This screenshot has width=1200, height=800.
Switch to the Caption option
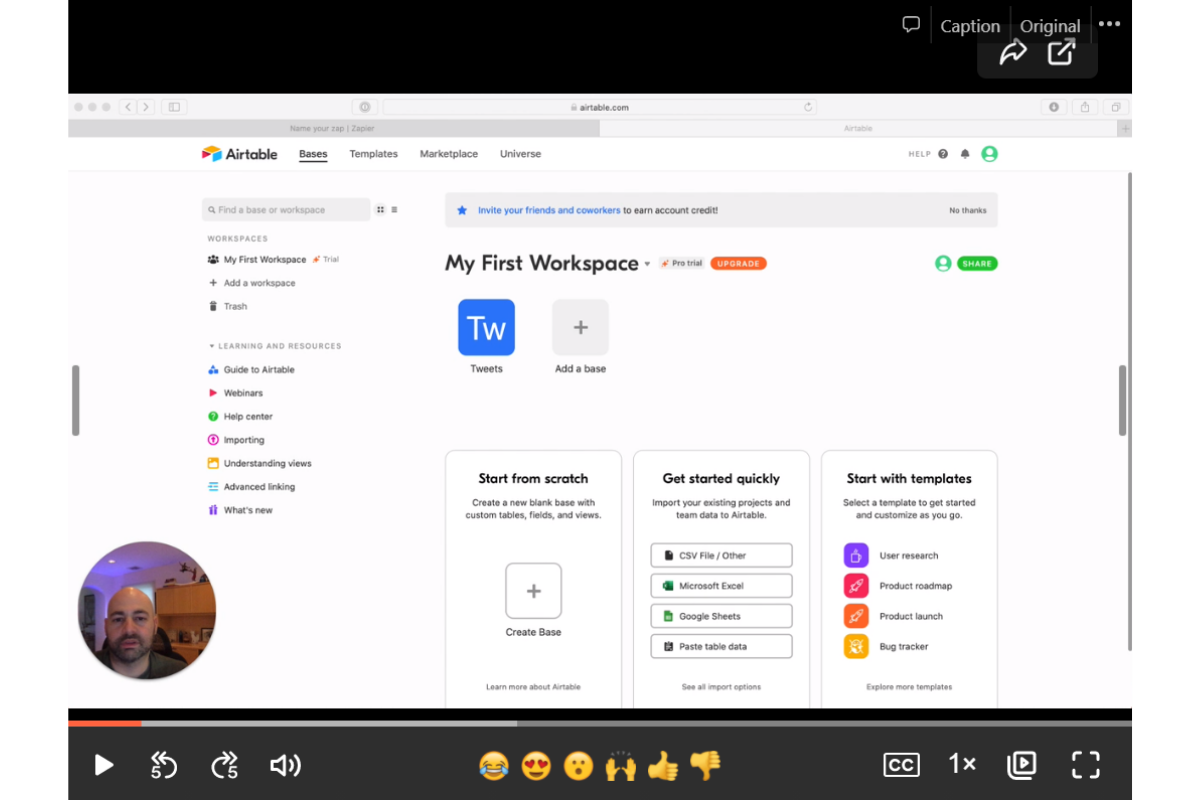tap(970, 27)
